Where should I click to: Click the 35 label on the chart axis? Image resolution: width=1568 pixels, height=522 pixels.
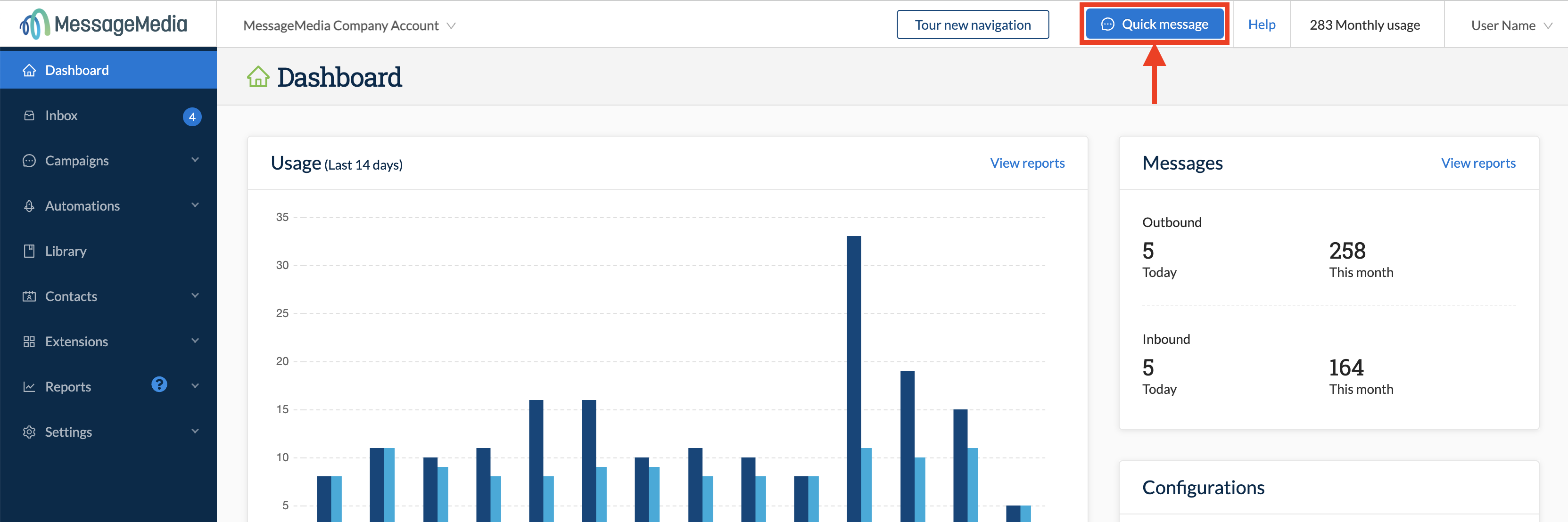(x=282, y=217)
